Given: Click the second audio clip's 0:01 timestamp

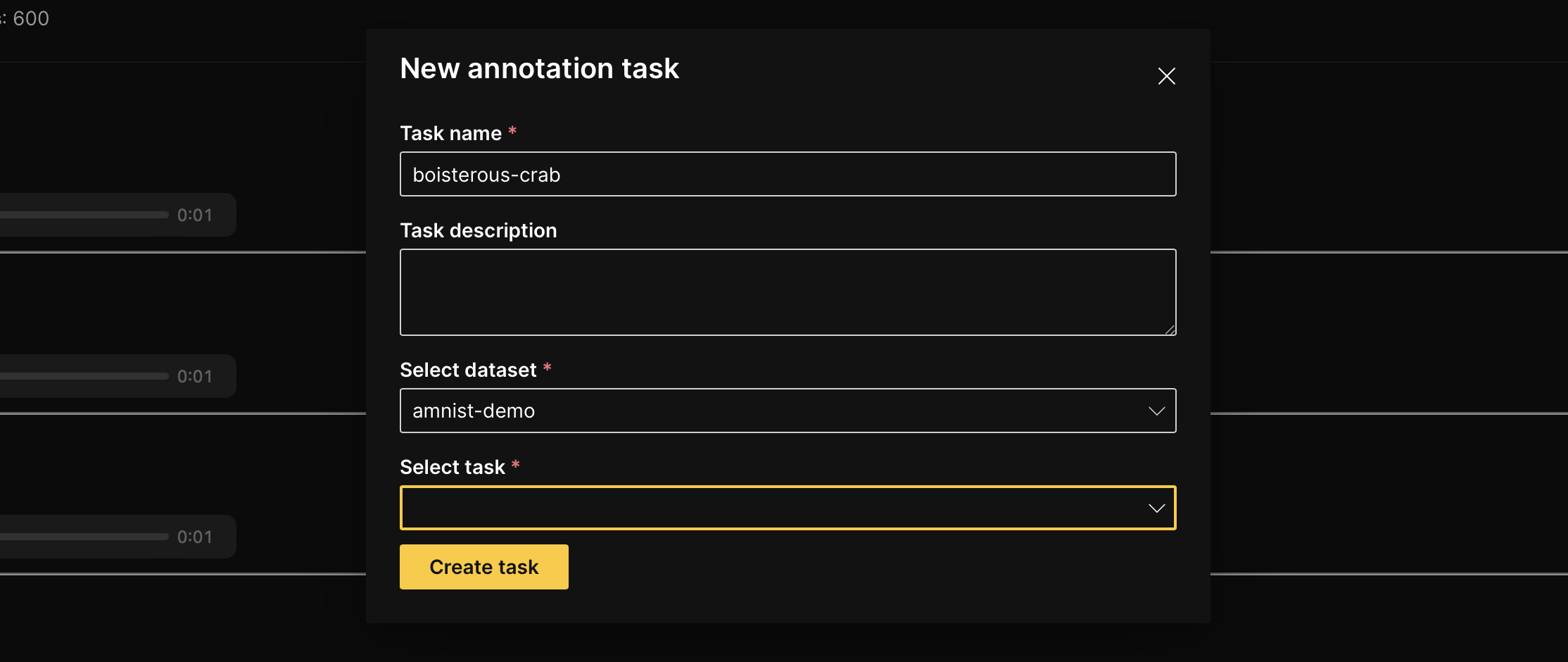Looking at the screenshot, I should (x=194, y=375).
